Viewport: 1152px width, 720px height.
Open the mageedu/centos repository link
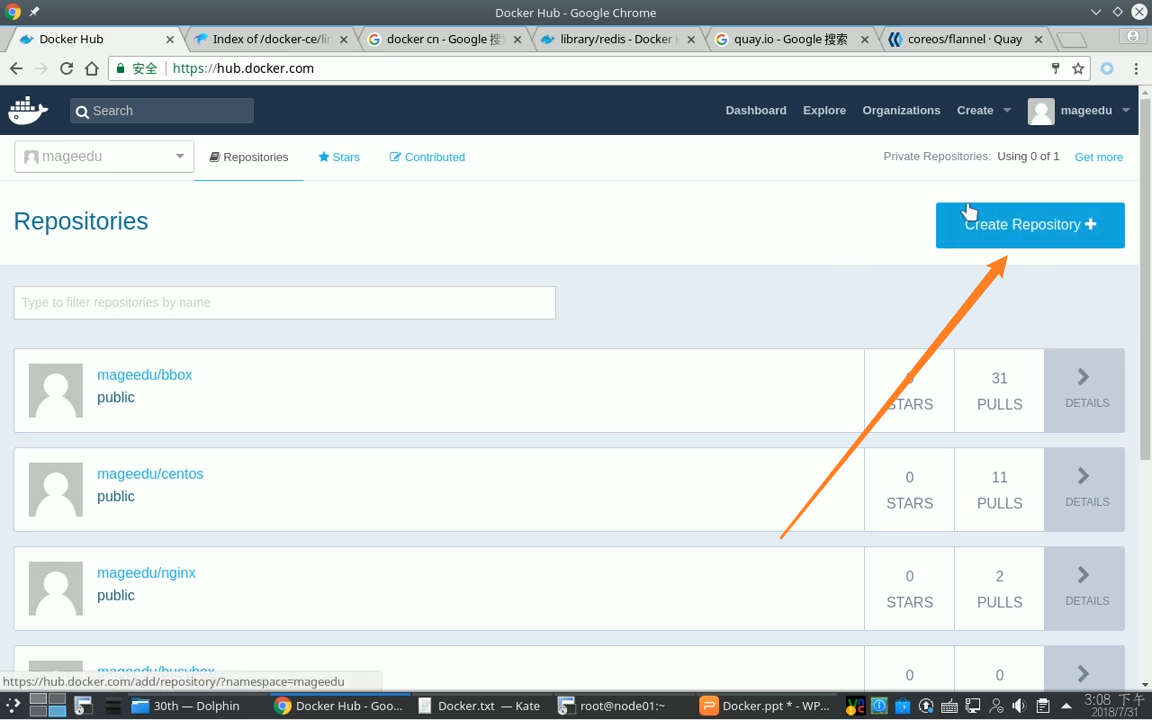point(150,474)
